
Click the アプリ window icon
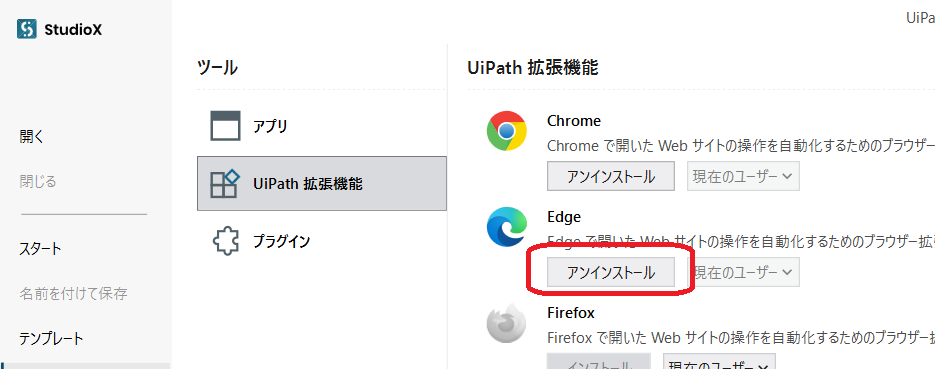pos(225,126)
